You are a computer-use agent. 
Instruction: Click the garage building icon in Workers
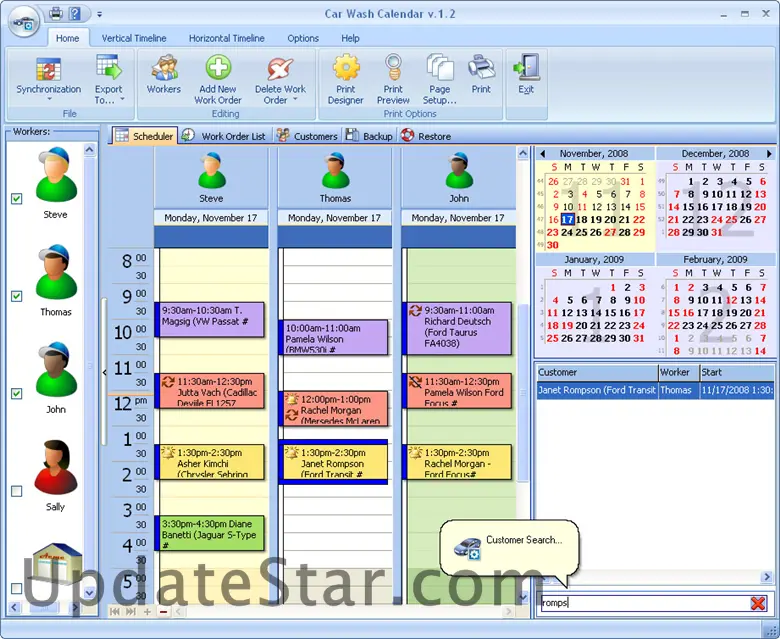click(x=57, y=562)
